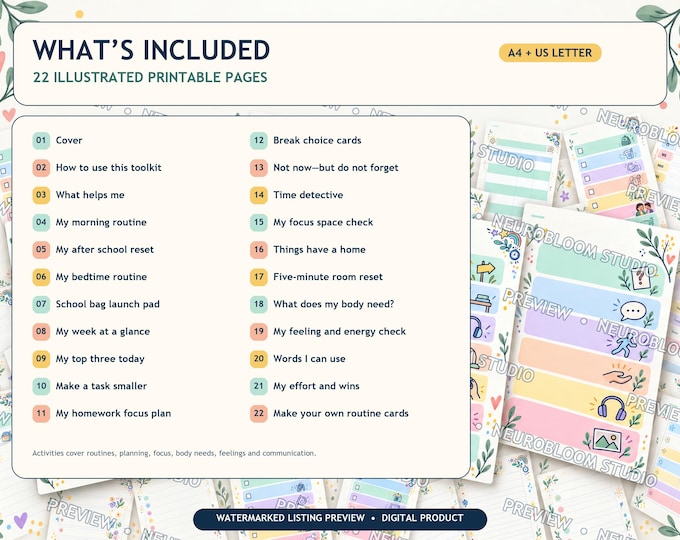Click the Cover list entry
The height and width of the screenshot is (540, 680).
pos(69,141)
